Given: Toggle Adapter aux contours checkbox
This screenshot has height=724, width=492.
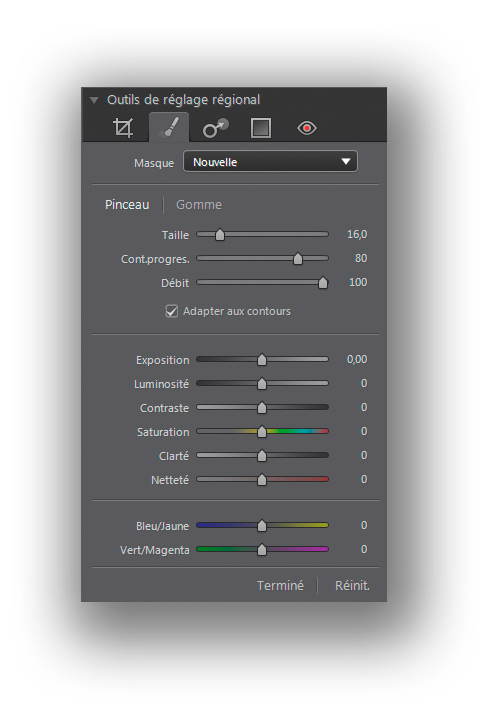Looking at the screenshot, I should click(171, 311).
